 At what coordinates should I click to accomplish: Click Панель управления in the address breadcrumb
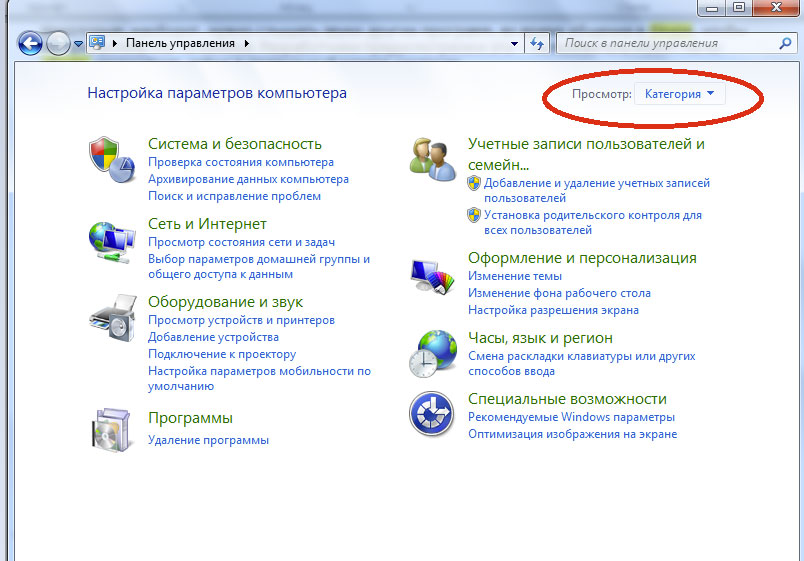click(x=180, y=44)
